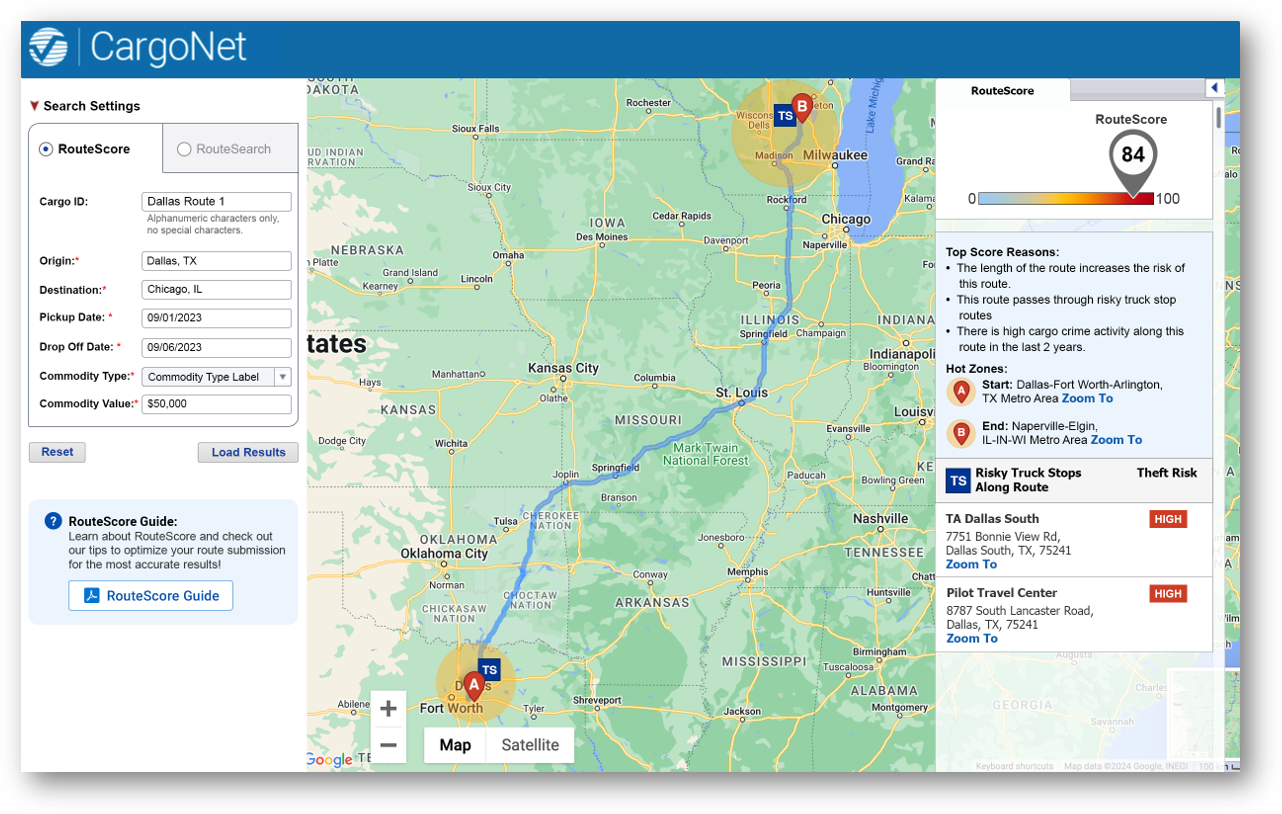The height and width of the screenshot is (814, 1282).
Task: Click the A origin marker near Fort Worth
Action: coord(474,685)
